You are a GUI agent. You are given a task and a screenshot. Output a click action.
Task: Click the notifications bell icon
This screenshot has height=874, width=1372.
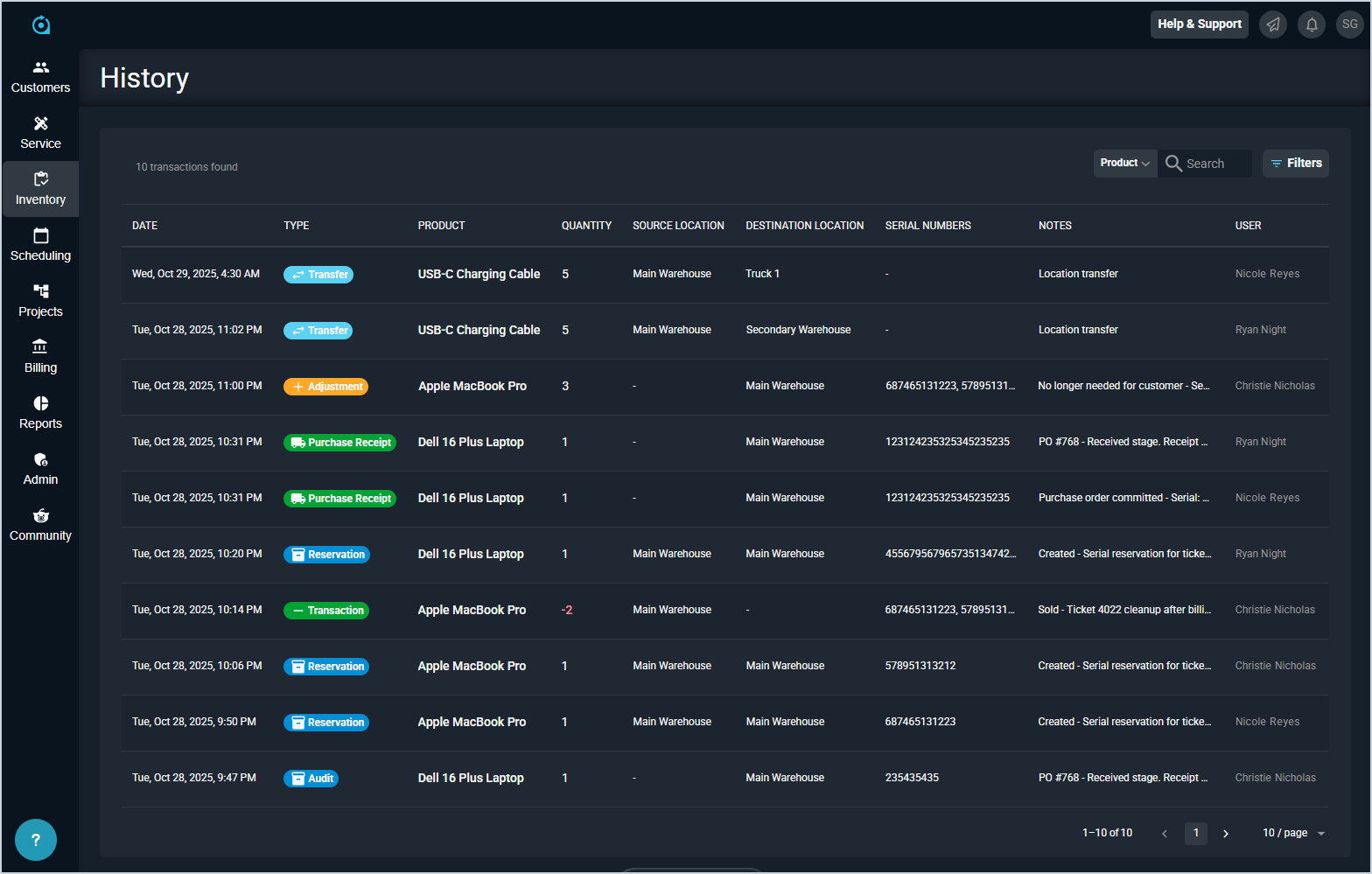(x=1312, y=24)
